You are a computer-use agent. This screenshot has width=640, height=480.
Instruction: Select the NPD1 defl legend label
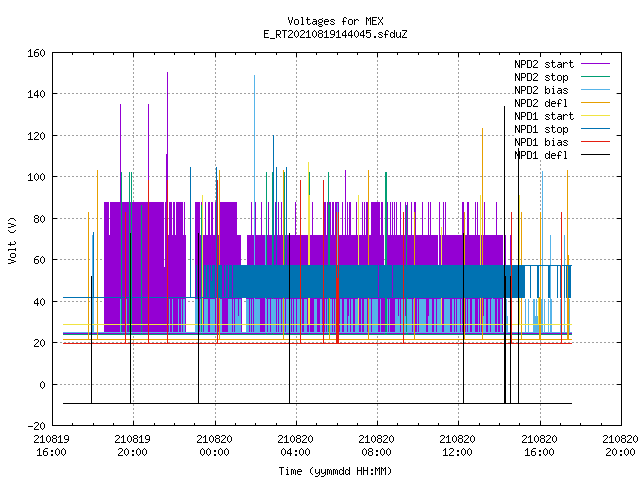point(541,155)
